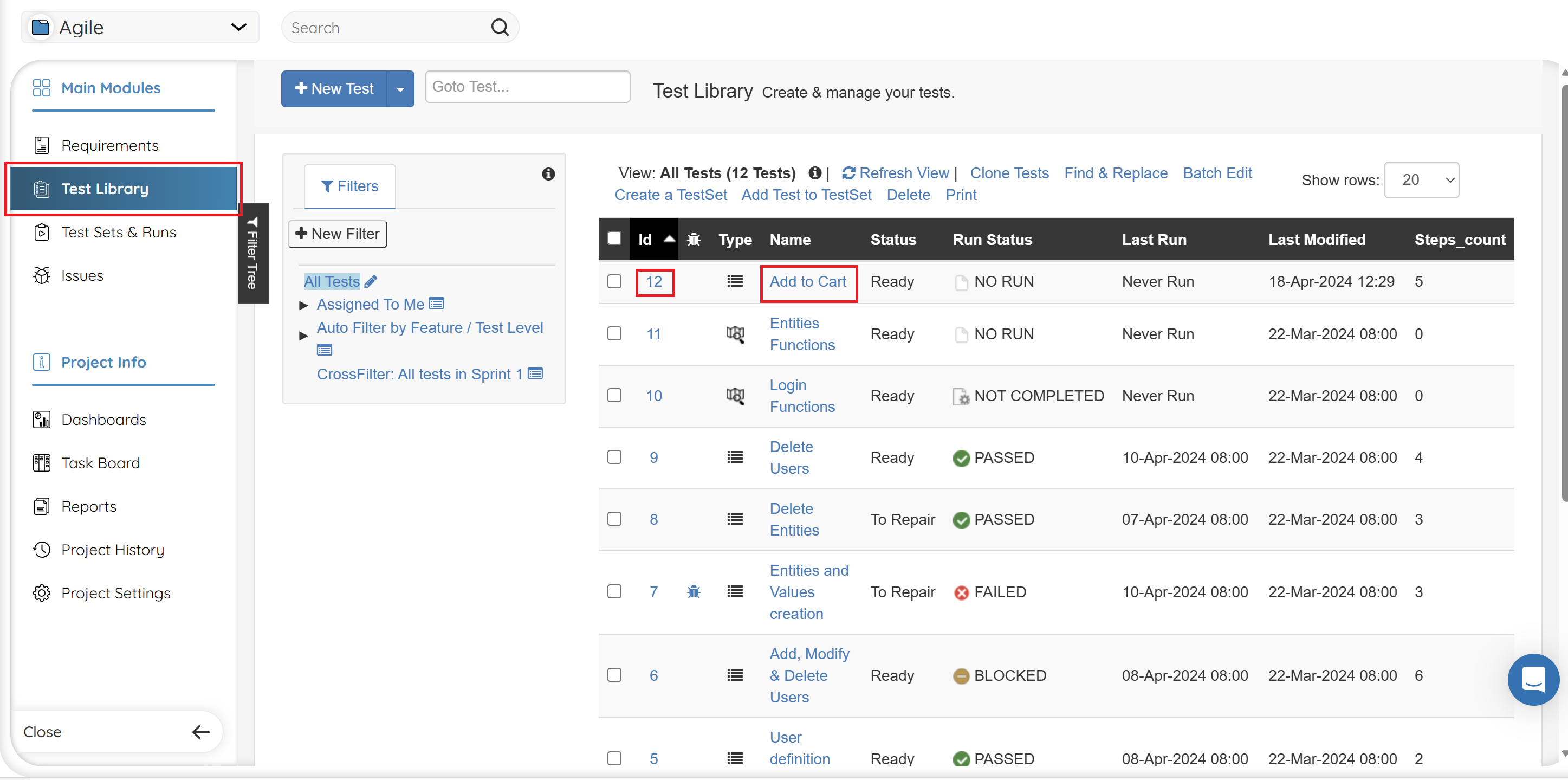Open the chat support bubble
This screenshot has height=780, width=1568.
coord(1532,679)
